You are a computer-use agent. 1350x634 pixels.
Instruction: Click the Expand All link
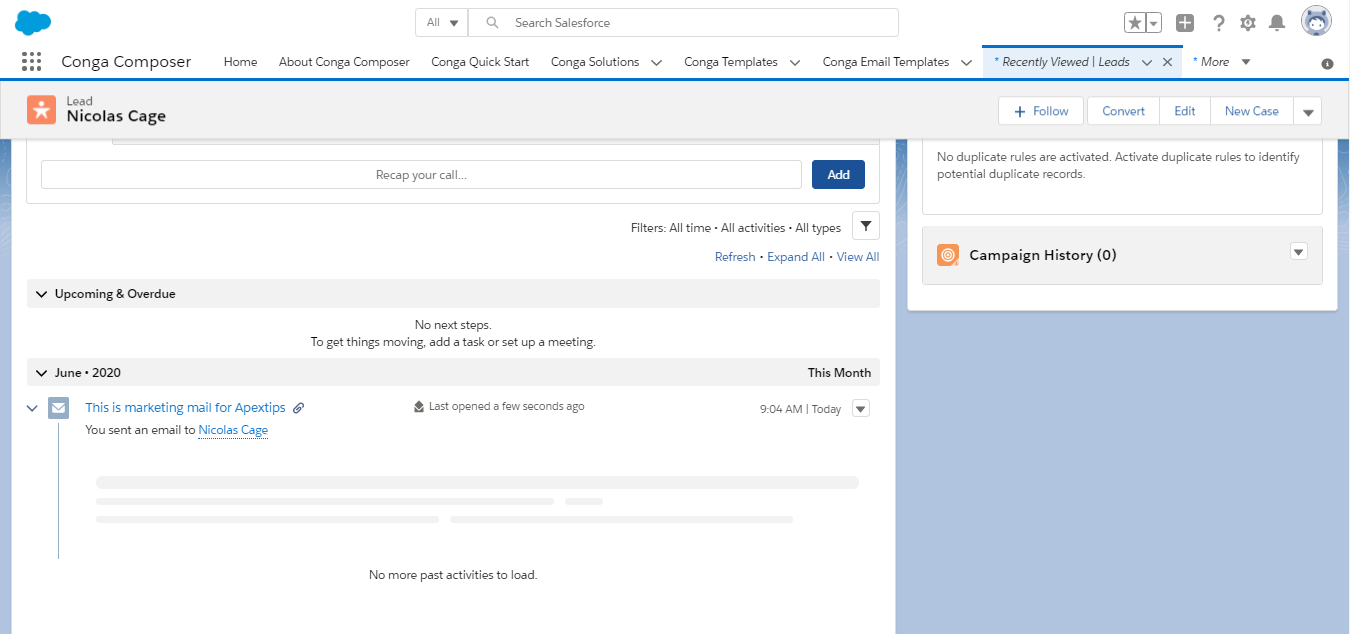pos(796,257)
